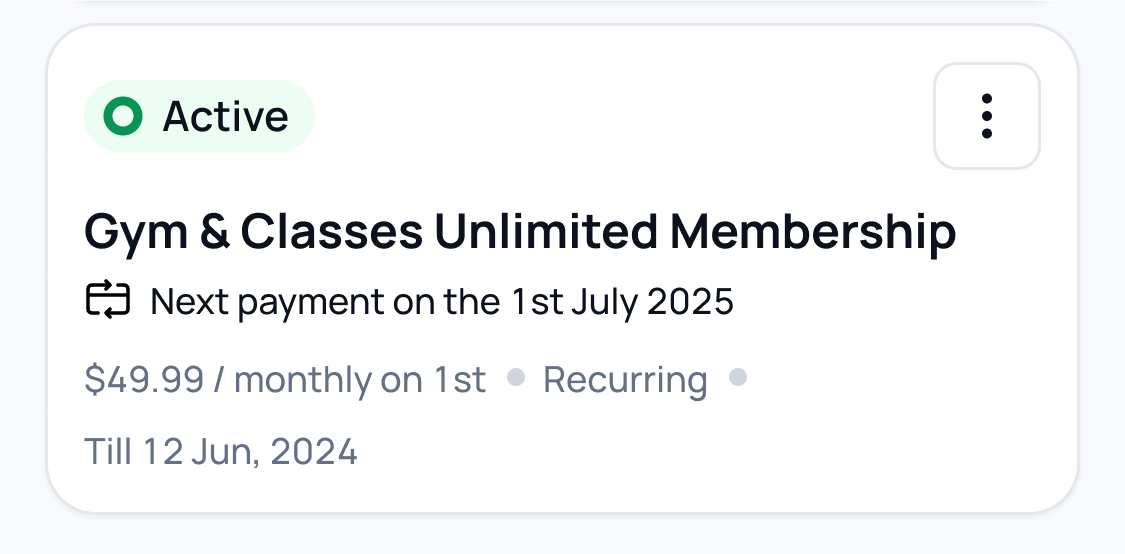Click the Active status badge
The image size is (1125, 554).
tap(199, 117)
